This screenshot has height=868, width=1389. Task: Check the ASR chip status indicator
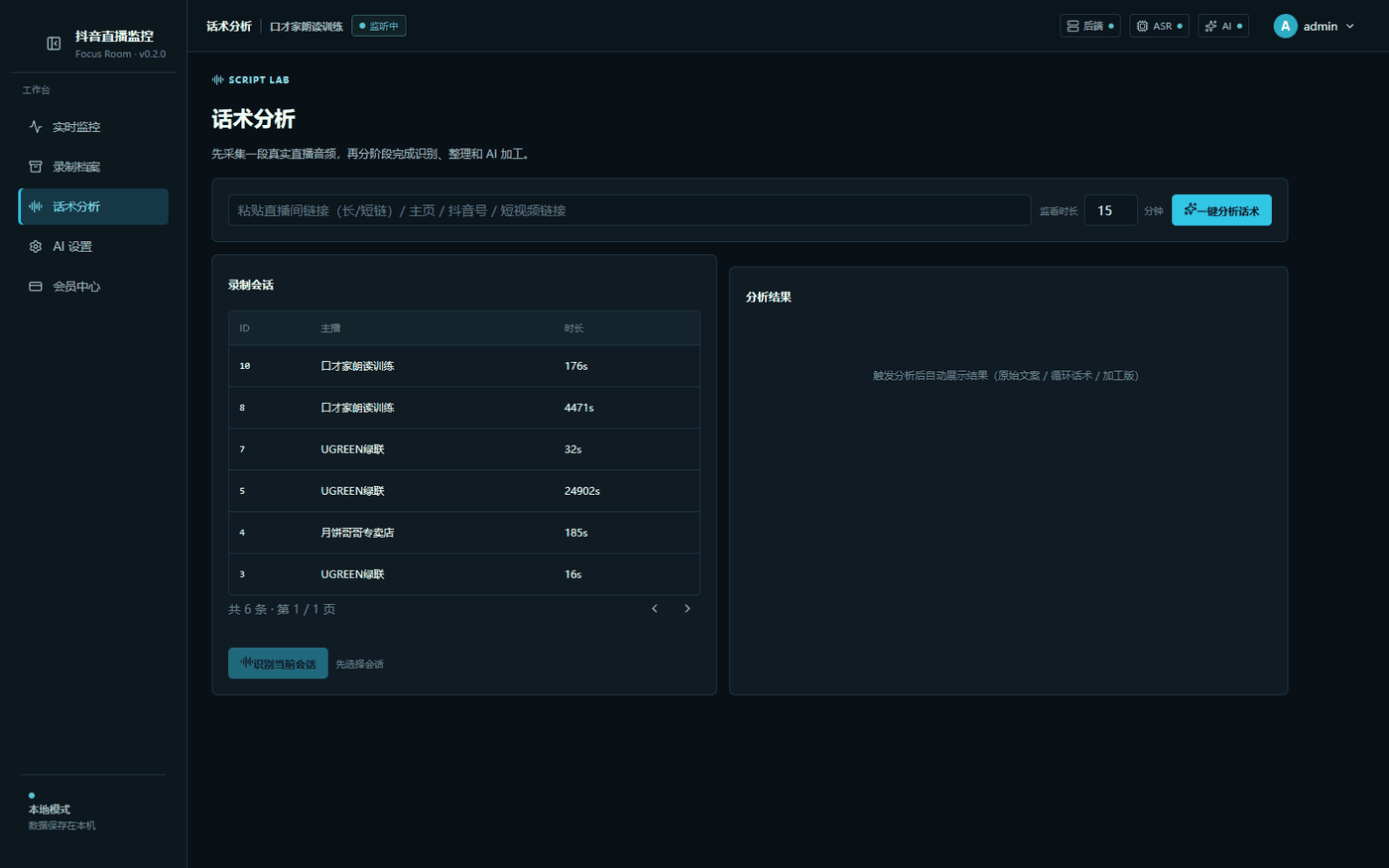pyautogui.click(x=1159, y=26)
